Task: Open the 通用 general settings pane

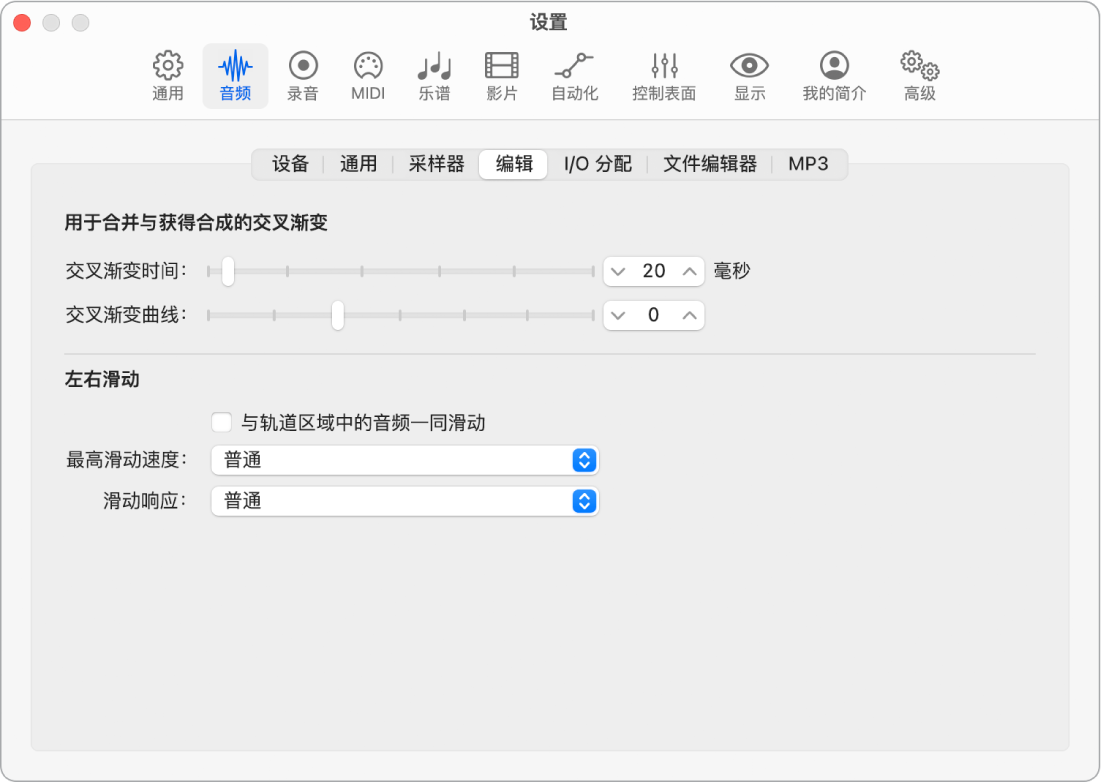Action: pos(168,76)
